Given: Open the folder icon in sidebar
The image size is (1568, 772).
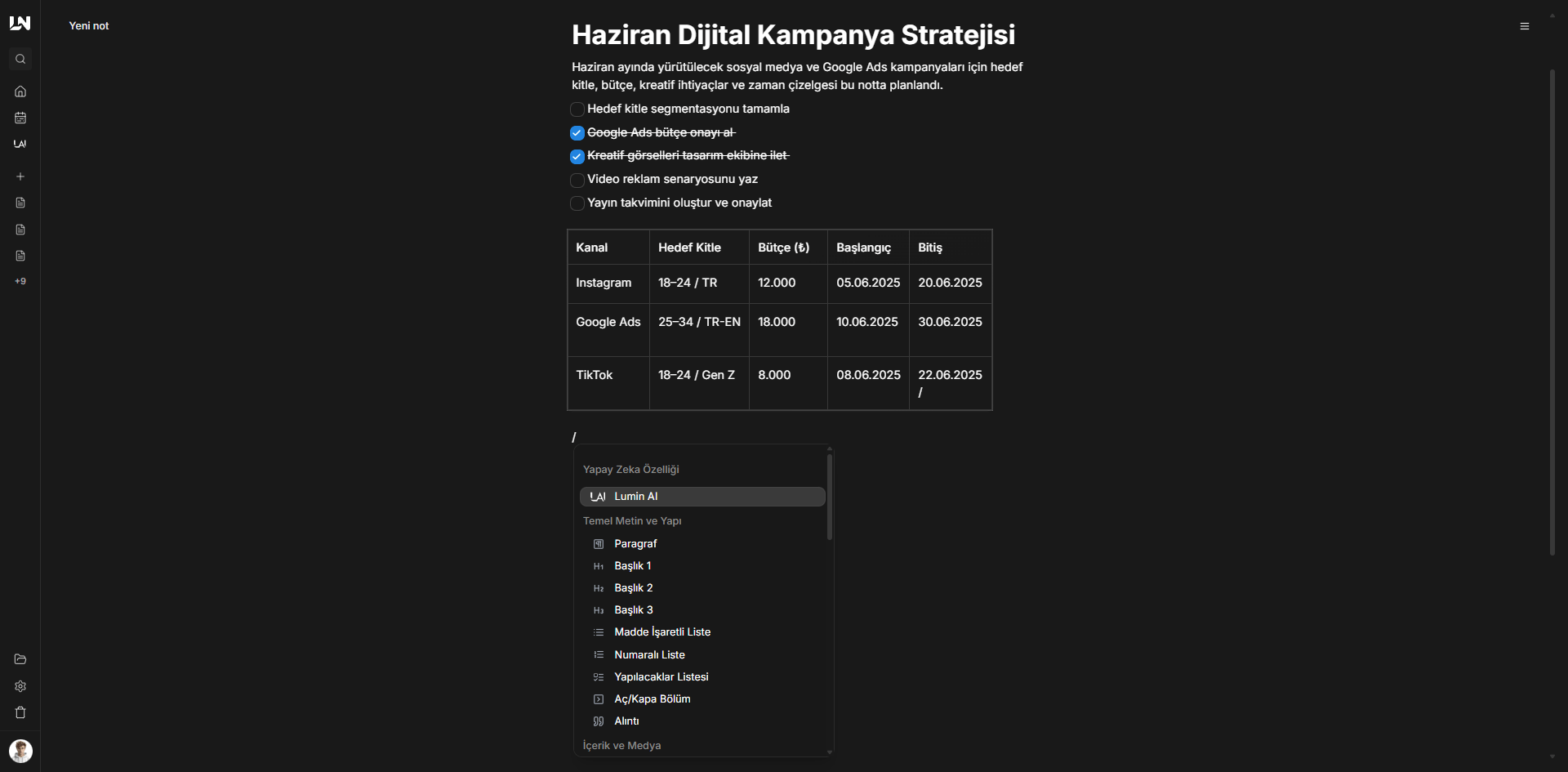Looking at the screenshot, I should [20, 659].
